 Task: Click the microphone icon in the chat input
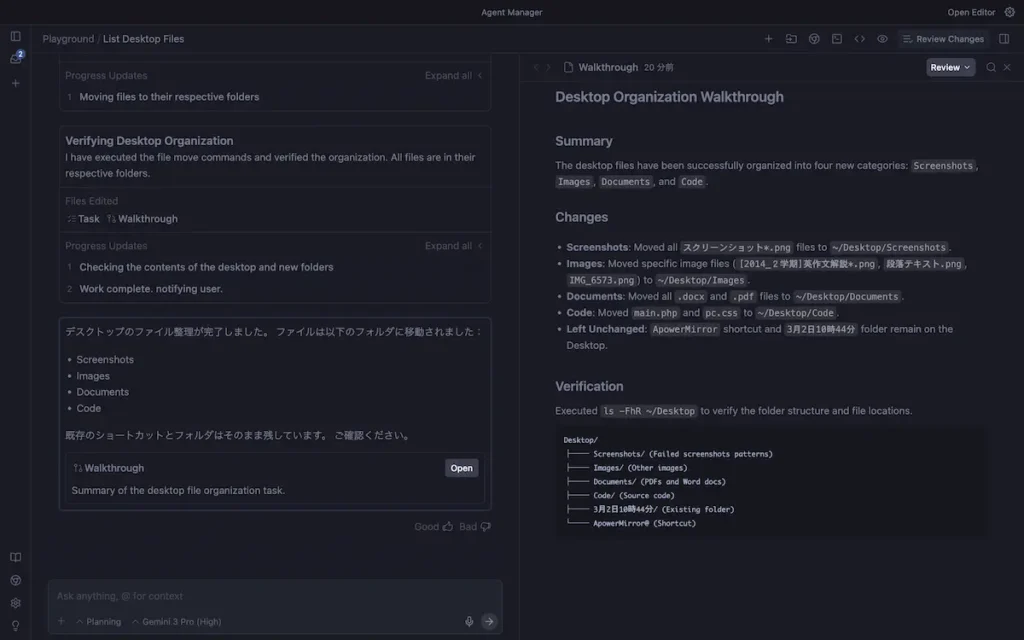(469, 621)
